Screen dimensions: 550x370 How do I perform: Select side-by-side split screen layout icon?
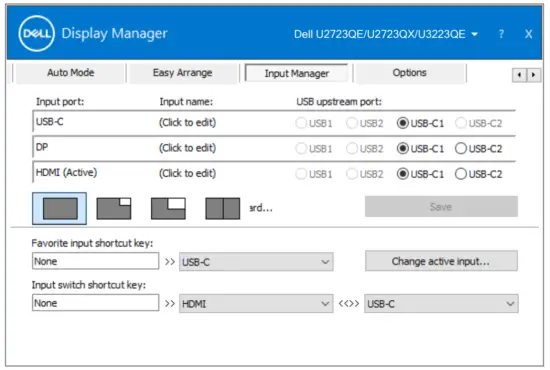[222, 208]
